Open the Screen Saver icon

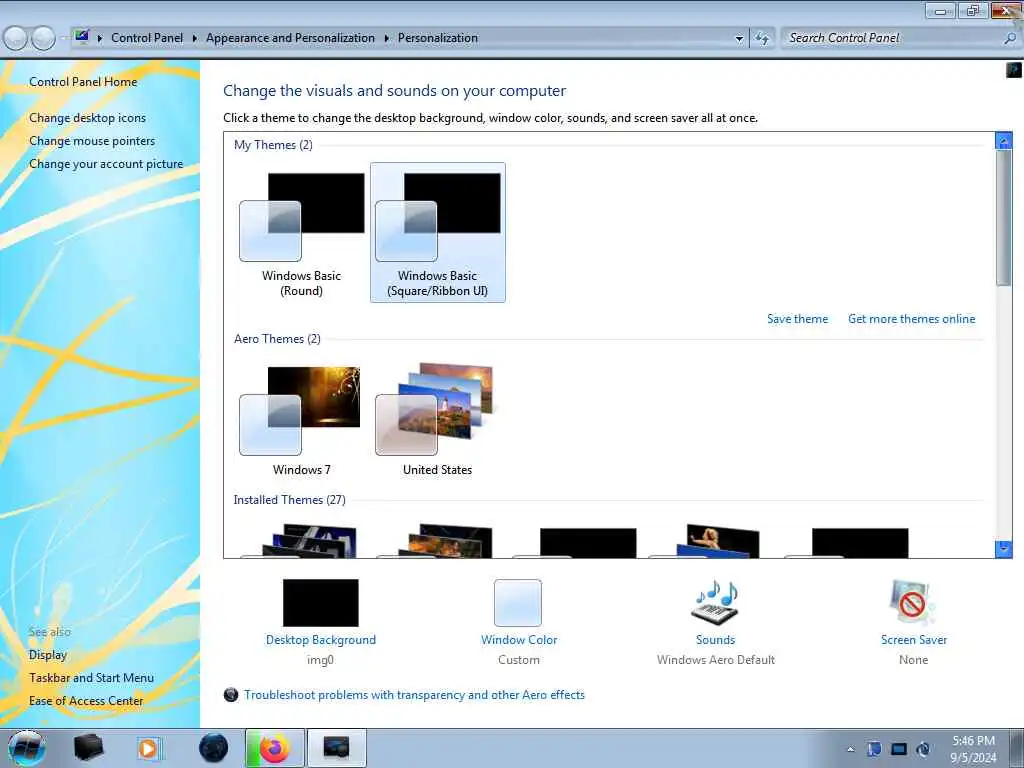coord(913,602)
